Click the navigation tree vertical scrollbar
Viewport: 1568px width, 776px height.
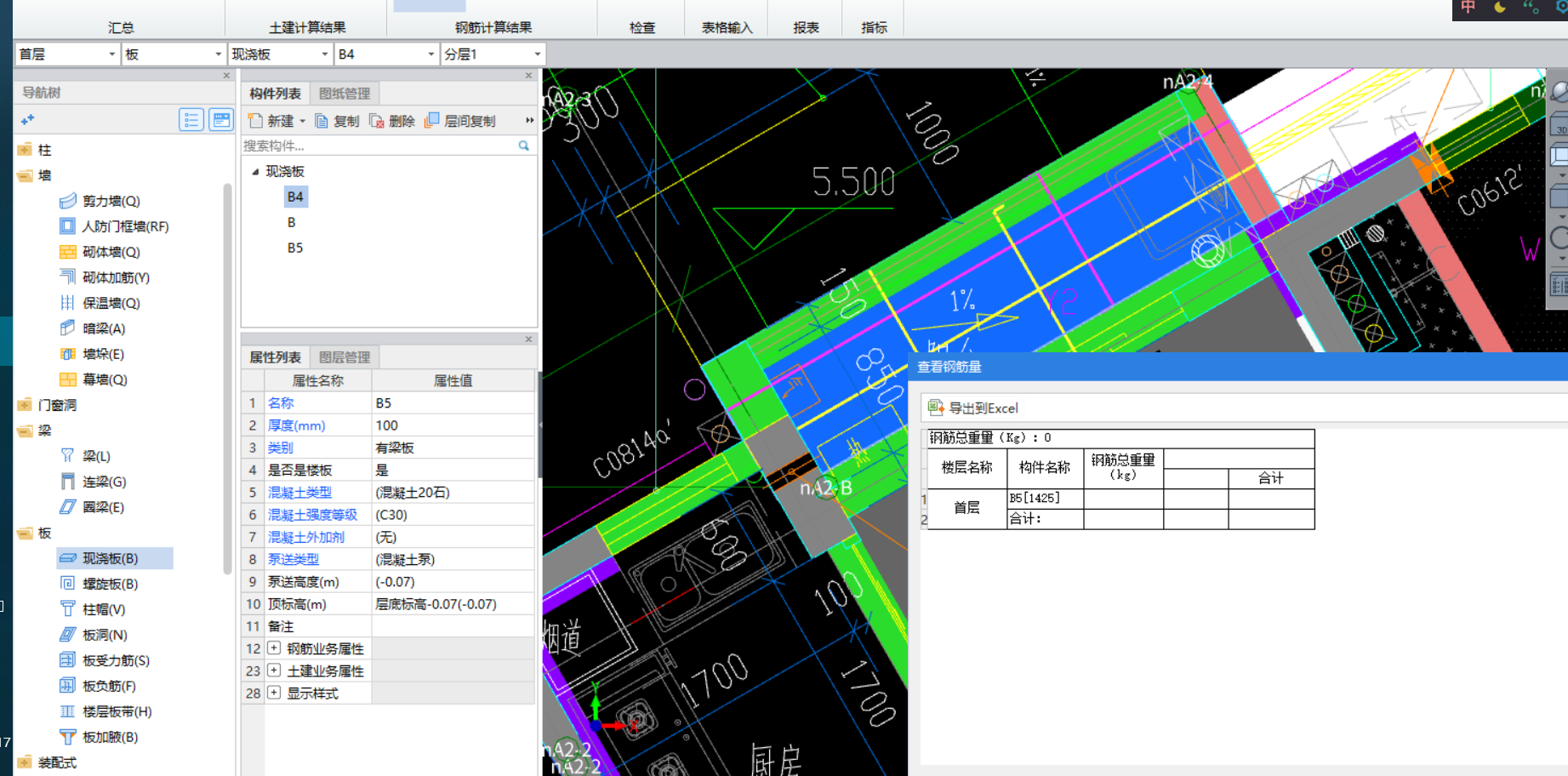227,379
